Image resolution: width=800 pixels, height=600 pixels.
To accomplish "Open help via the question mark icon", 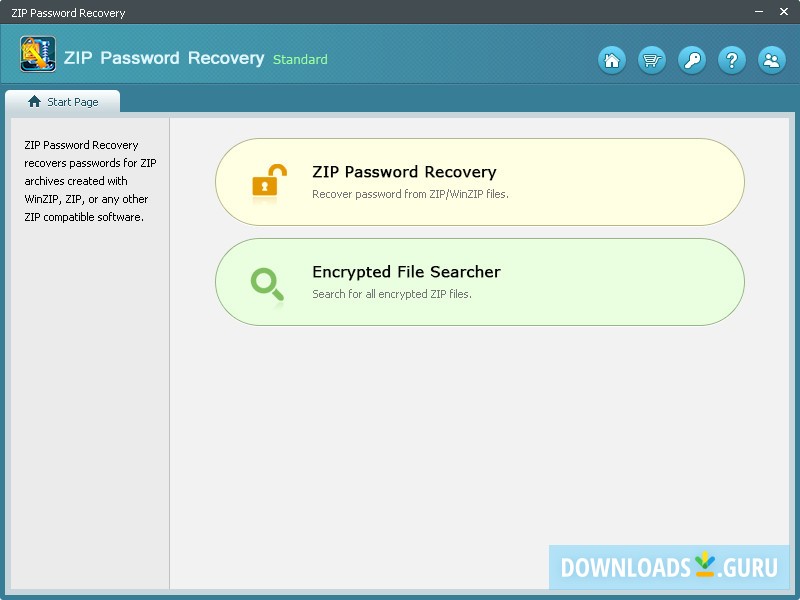I will tap(732, 61).
